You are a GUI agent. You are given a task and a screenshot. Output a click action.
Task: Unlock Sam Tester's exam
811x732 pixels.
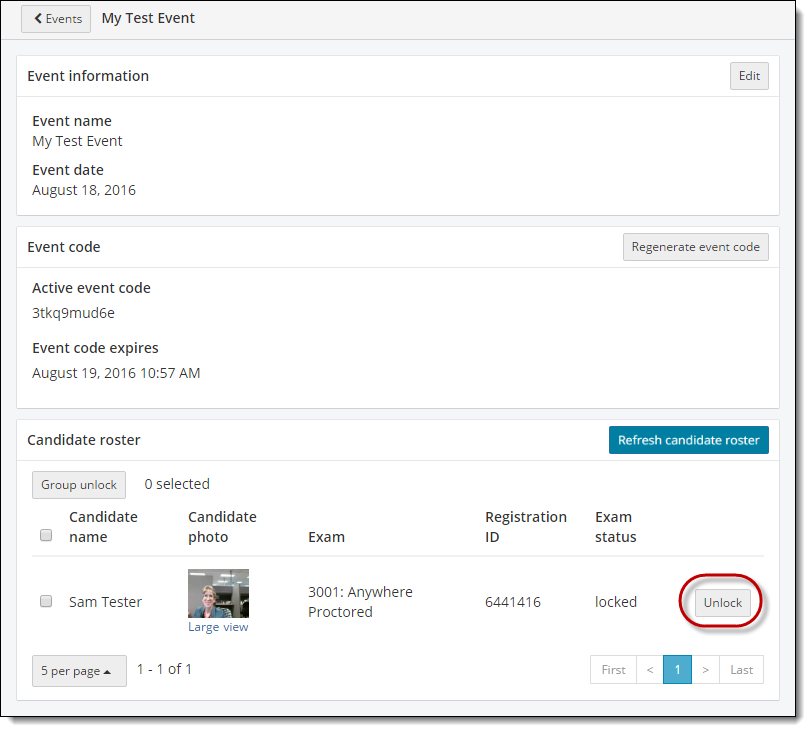pyautogui.click(x=722, y=603)
